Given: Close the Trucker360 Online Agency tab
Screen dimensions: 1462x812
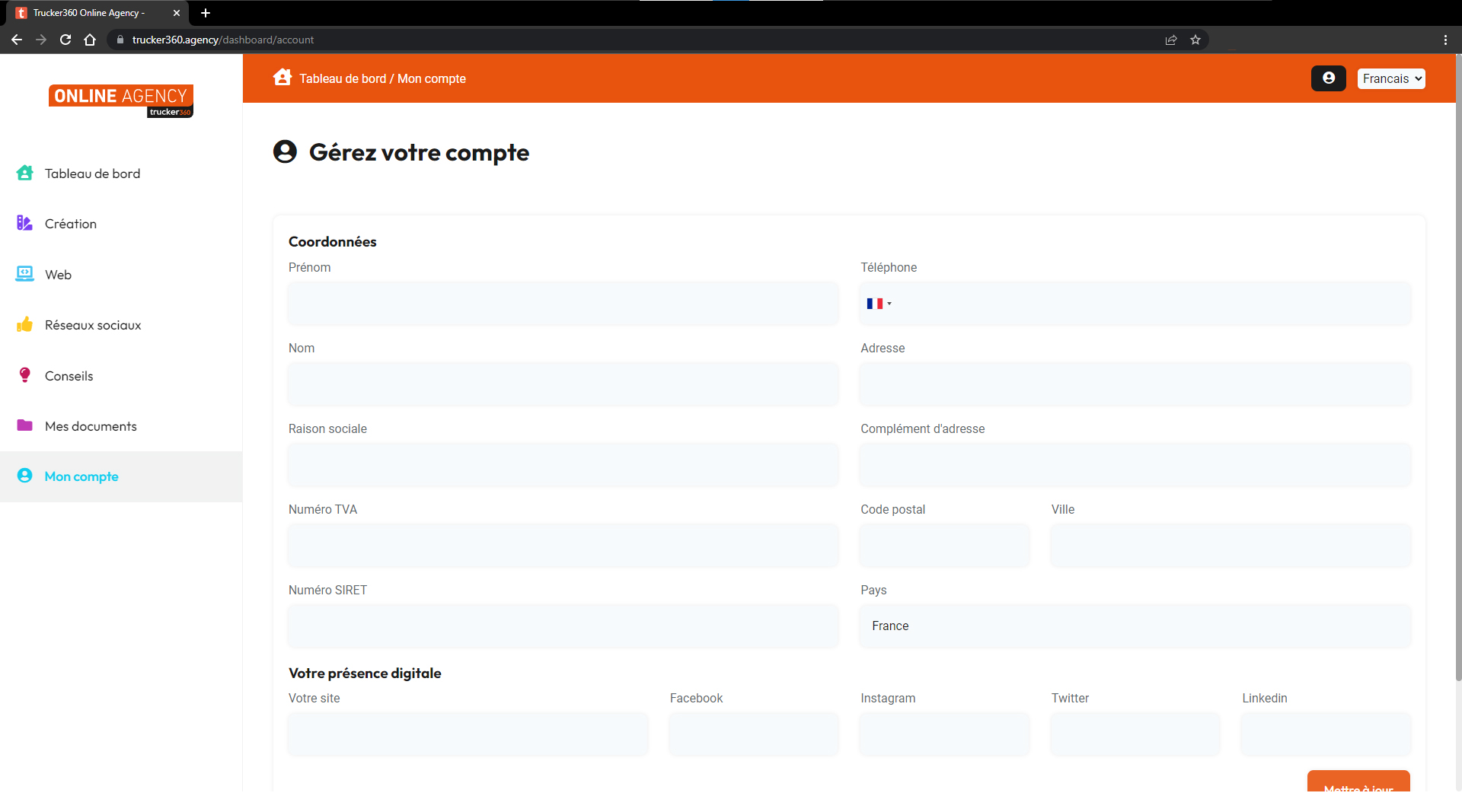Looking at the screenshot, I should 177,13.
